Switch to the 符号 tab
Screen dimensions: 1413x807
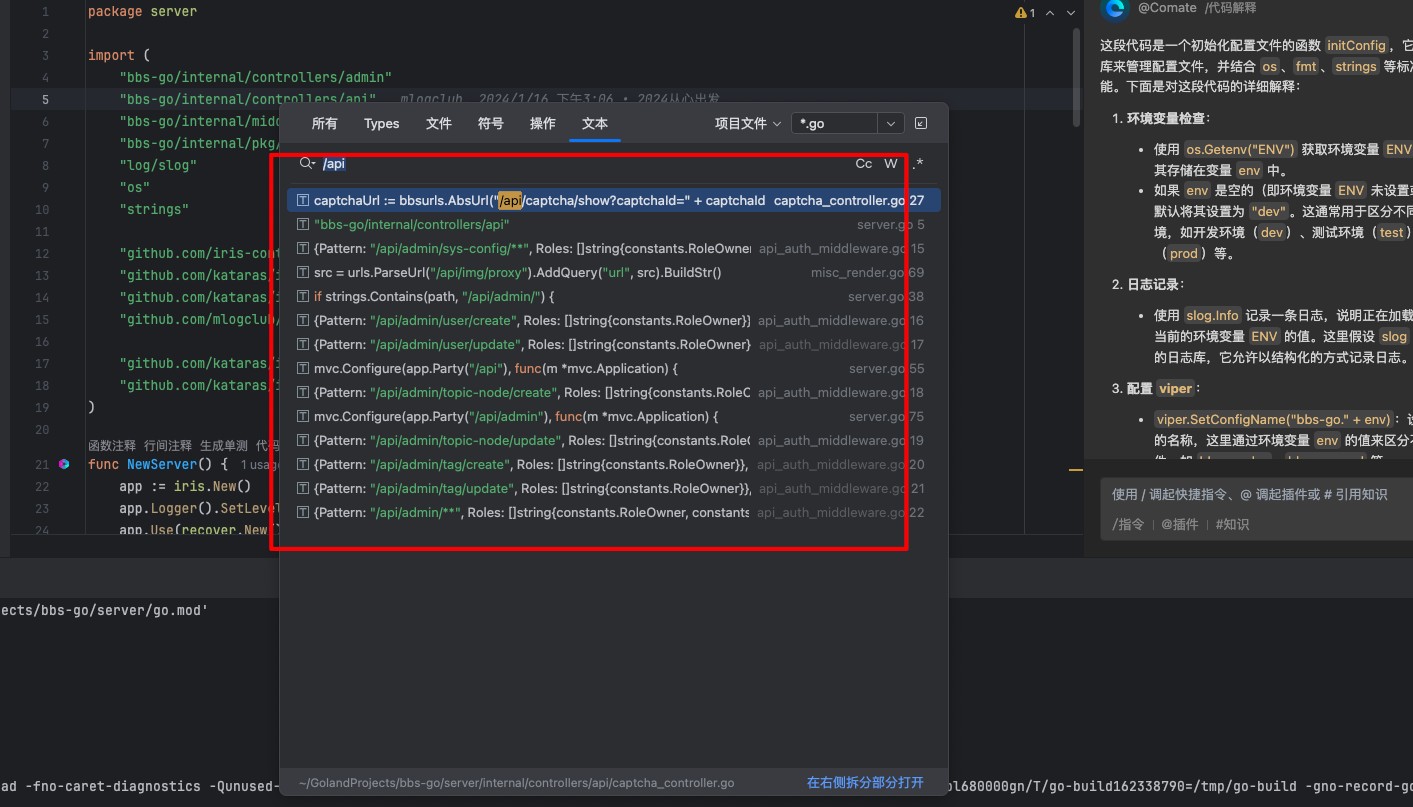point(491,123)
